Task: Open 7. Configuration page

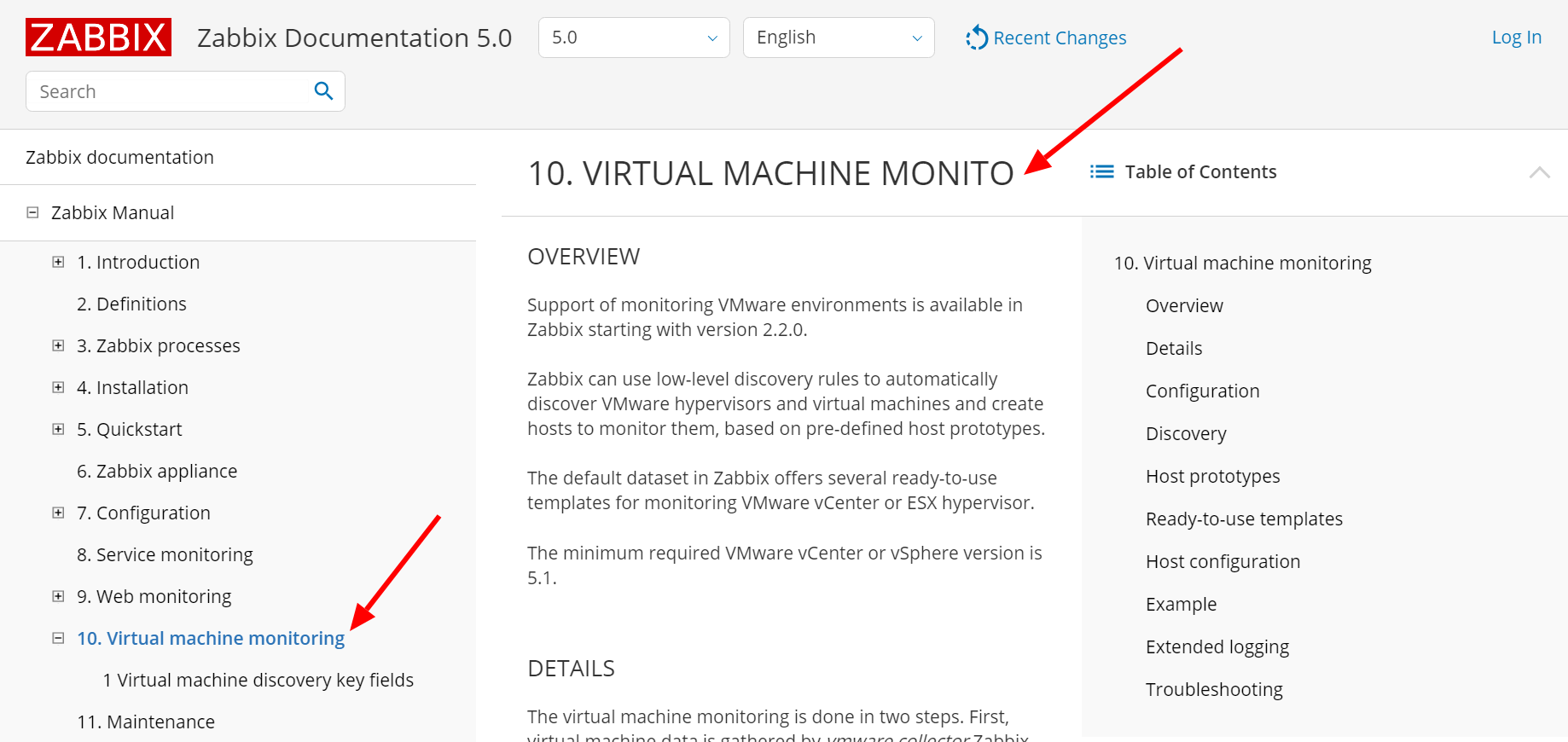Action: click(143, 513)
